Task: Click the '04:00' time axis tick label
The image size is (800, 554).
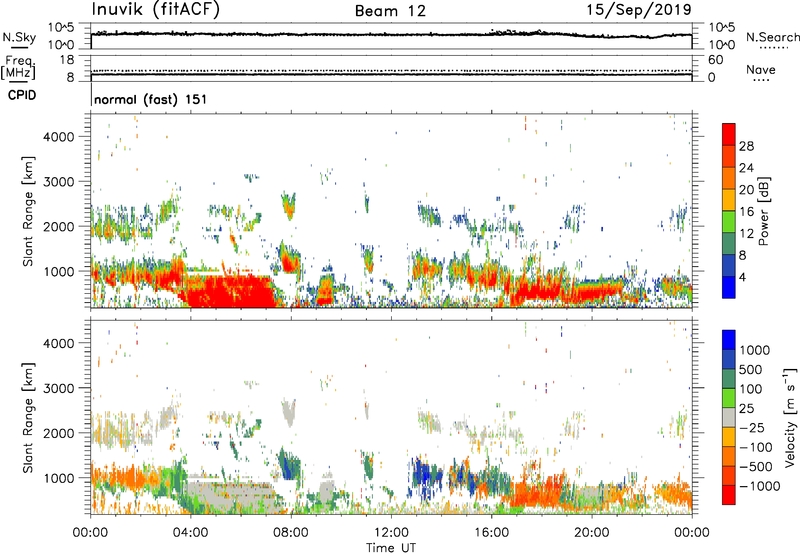Action: point(190,533)
